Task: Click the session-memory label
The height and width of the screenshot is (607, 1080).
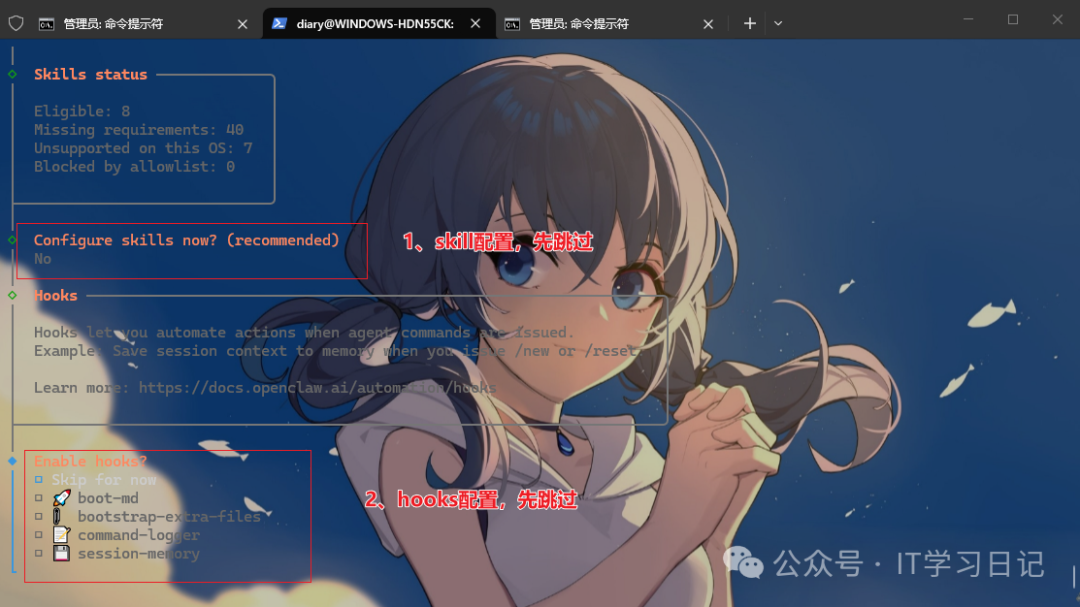Action: (138, 554)
